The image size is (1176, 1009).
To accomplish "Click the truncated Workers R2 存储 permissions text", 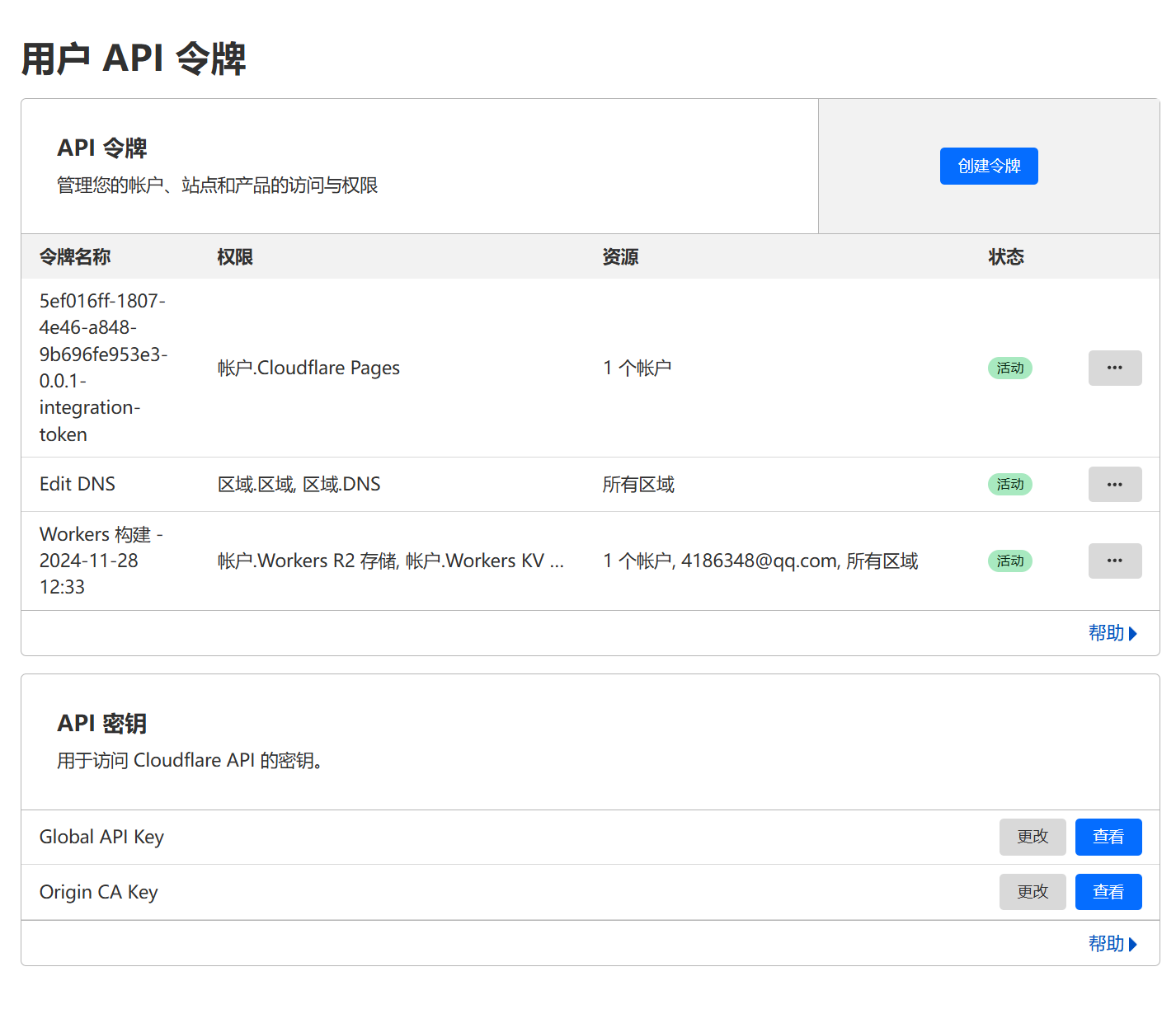I will click(x=390, y=561).
